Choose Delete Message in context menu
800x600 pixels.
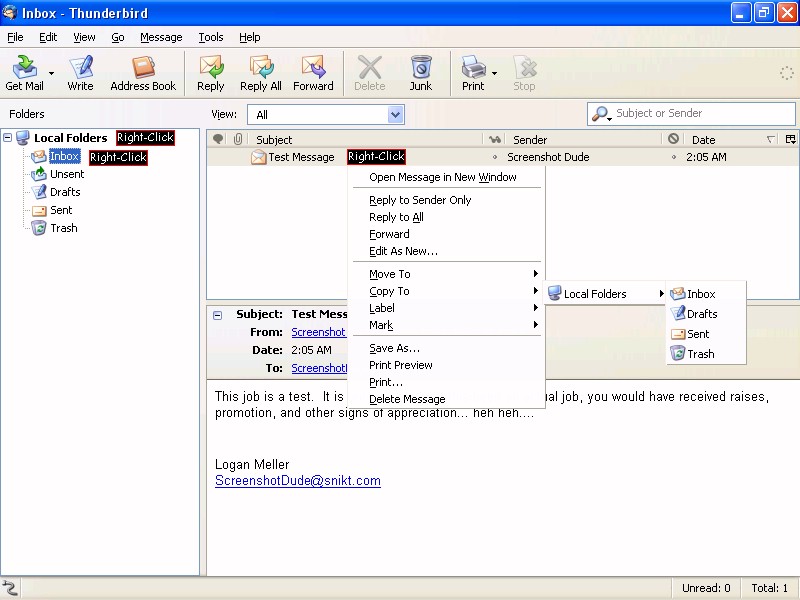446,399
